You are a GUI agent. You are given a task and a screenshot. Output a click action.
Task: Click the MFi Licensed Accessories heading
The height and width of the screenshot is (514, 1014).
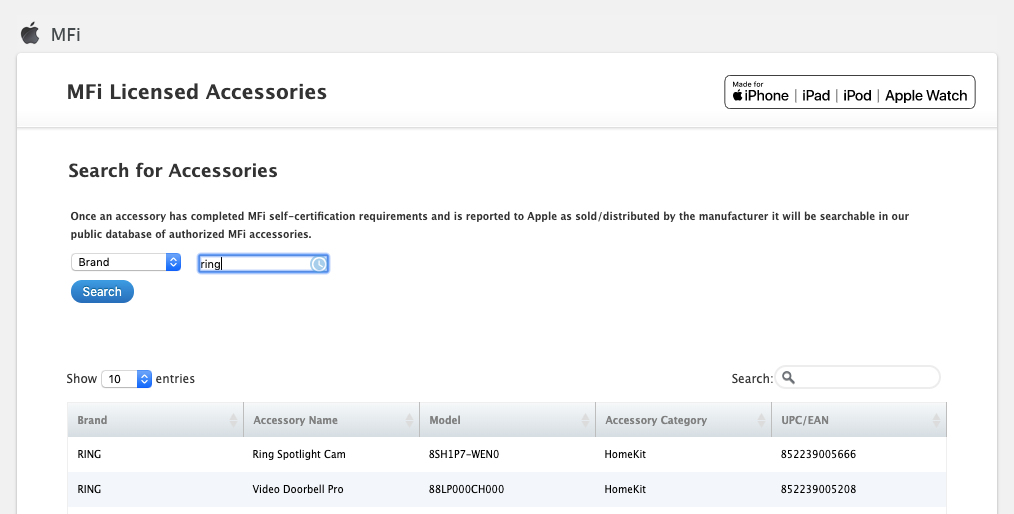pos(196,92)
